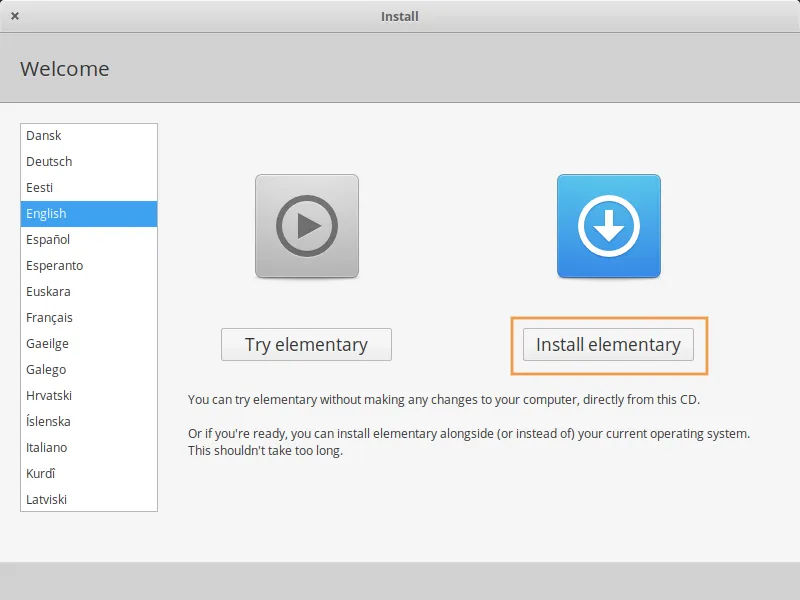The image size is (800, 600).
Task: Click the Try elementary button
Action: 306,344
